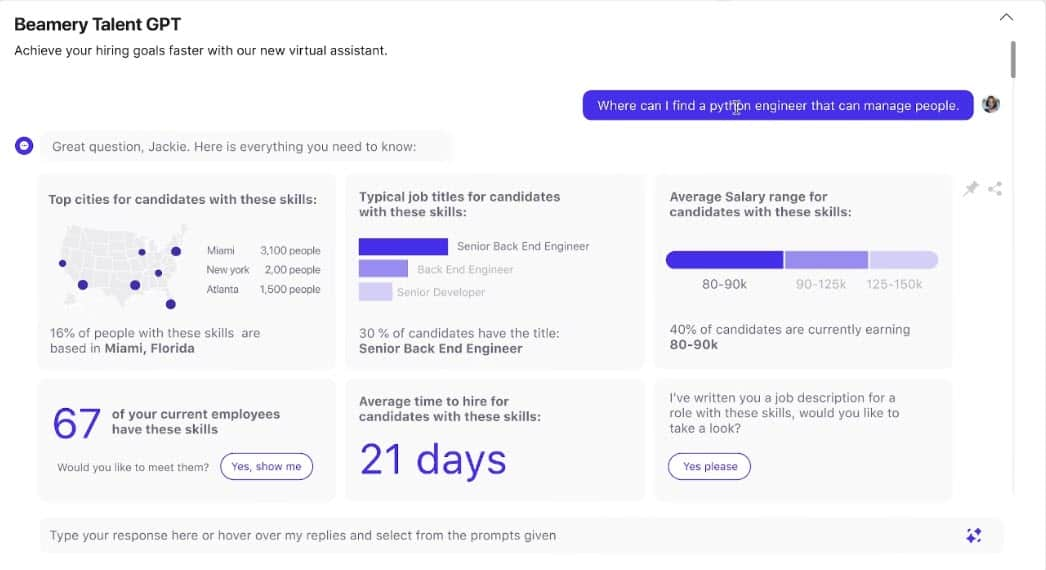Click the '67' current employees number
Screen dimensions: 1046x570
76,424
